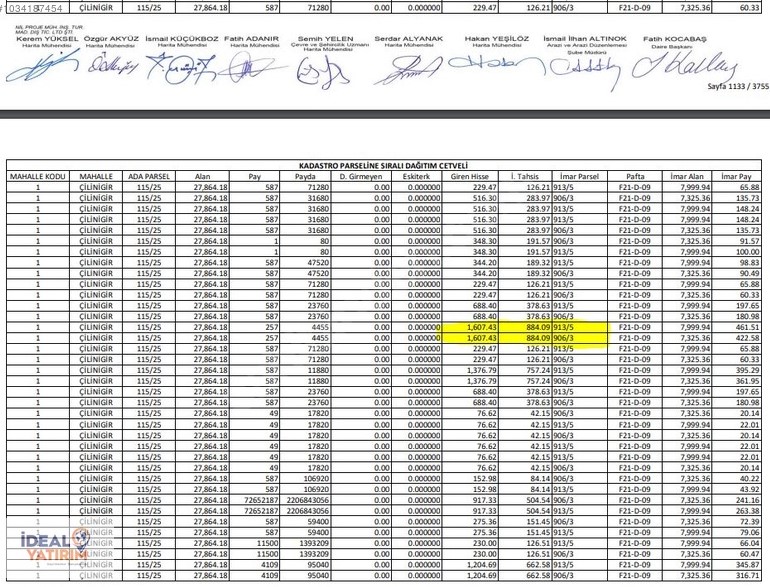The image size is (770, 587).
Task: Click the 'İmar Pay' column header
Action: click(736, 176)
